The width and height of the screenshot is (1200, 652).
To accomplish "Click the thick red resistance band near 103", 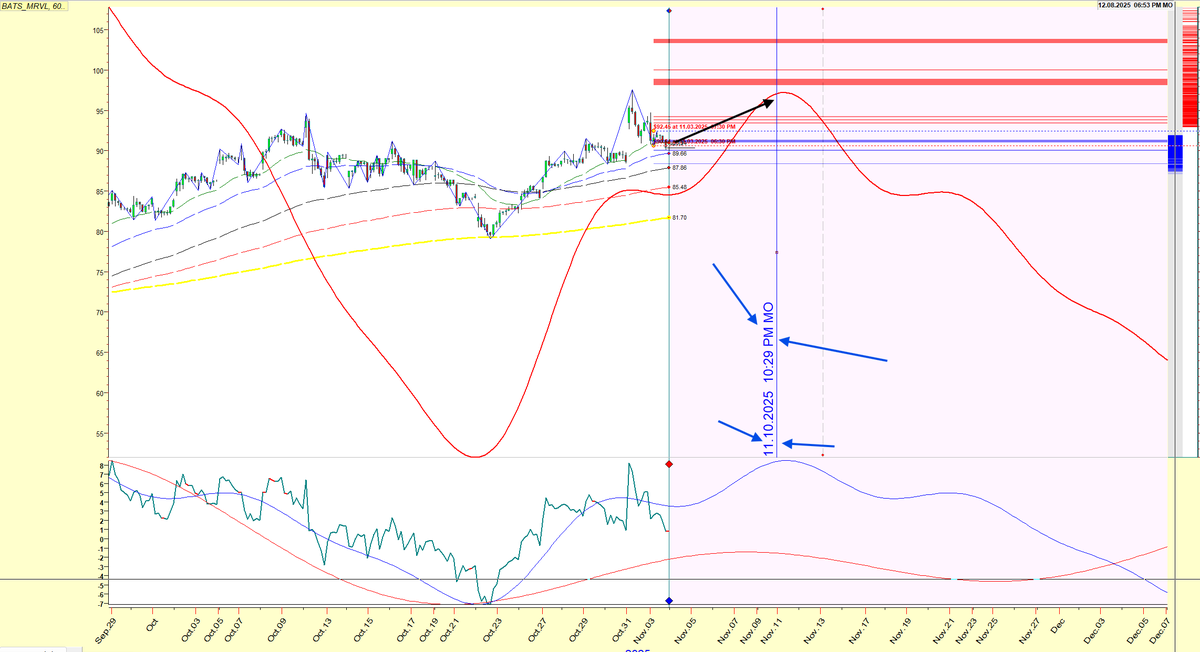I will (x=910, y=41).
